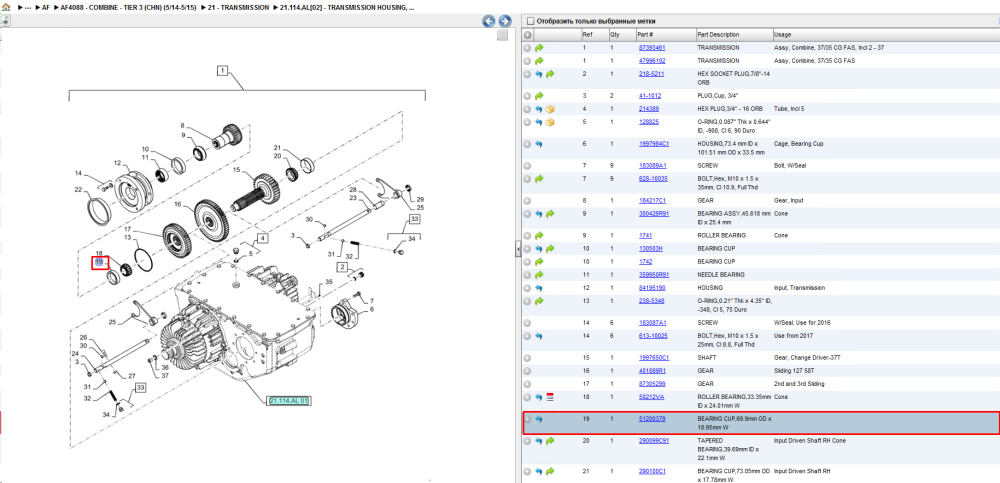Open part number 51208379 link
The image size is (1000, 483).
click(652, 419)
